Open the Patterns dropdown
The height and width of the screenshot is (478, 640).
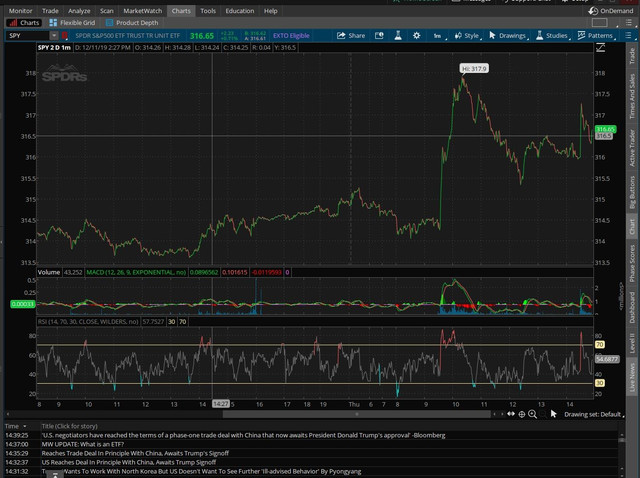[x=596, y=36]
